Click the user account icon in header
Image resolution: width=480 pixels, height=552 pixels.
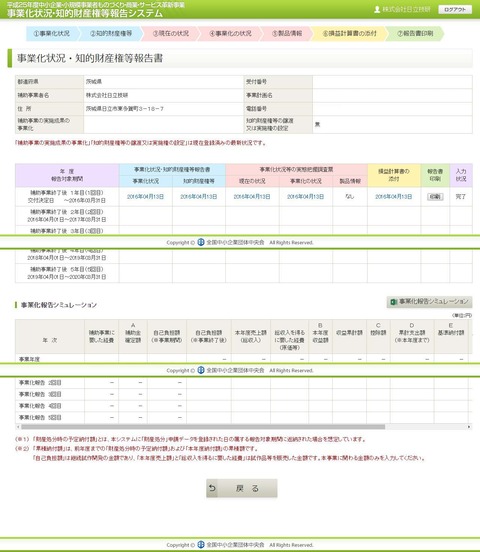pos(377,10)
